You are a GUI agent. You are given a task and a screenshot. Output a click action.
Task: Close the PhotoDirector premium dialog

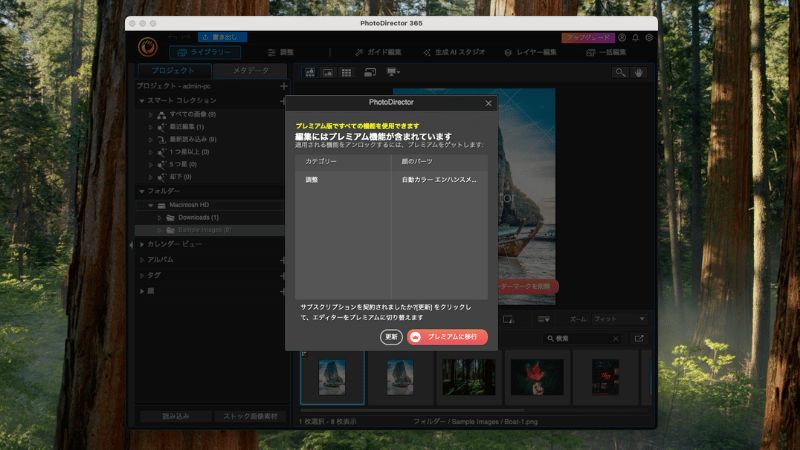click(488, 103)
